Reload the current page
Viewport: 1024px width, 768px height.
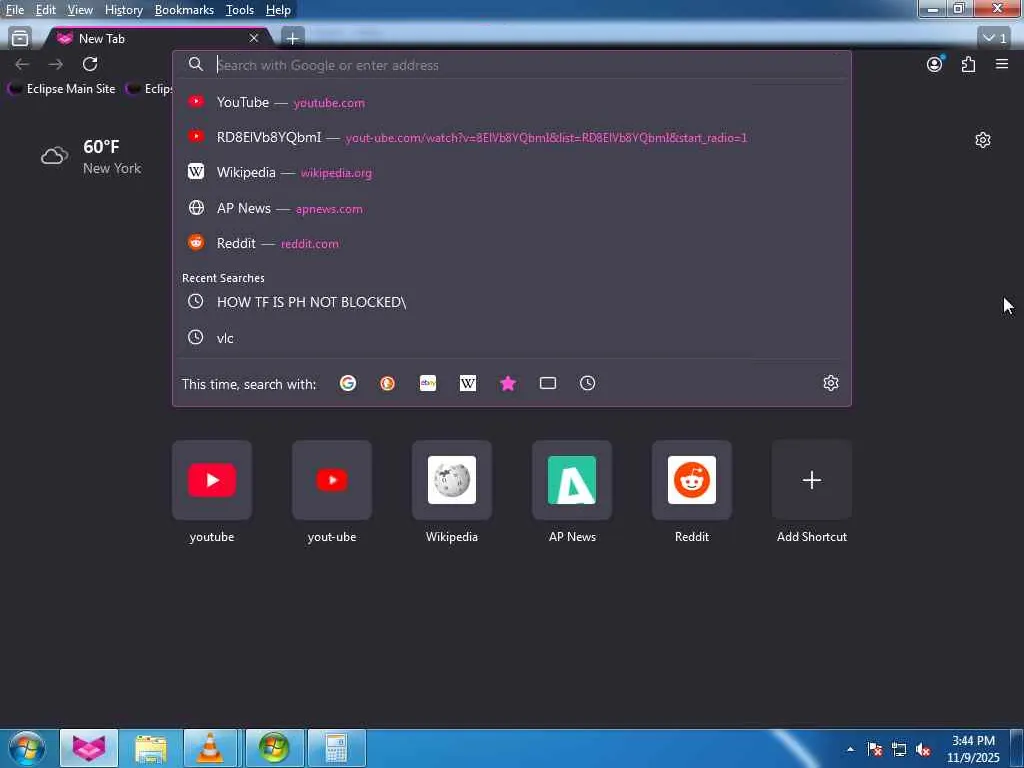tap(90, 64)
